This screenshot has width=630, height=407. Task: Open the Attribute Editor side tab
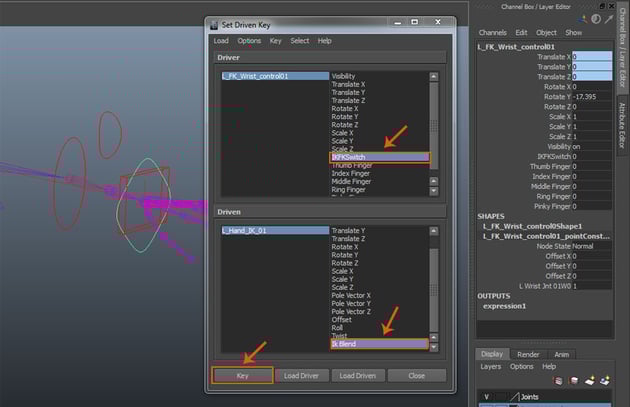point(622,125)
